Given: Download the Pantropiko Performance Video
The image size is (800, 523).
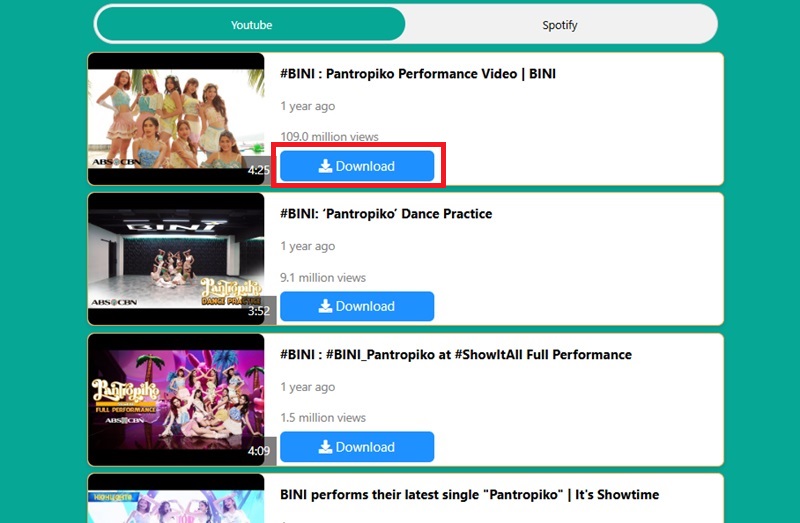Looking at the screenshot, I should click(x=357, y=166).
